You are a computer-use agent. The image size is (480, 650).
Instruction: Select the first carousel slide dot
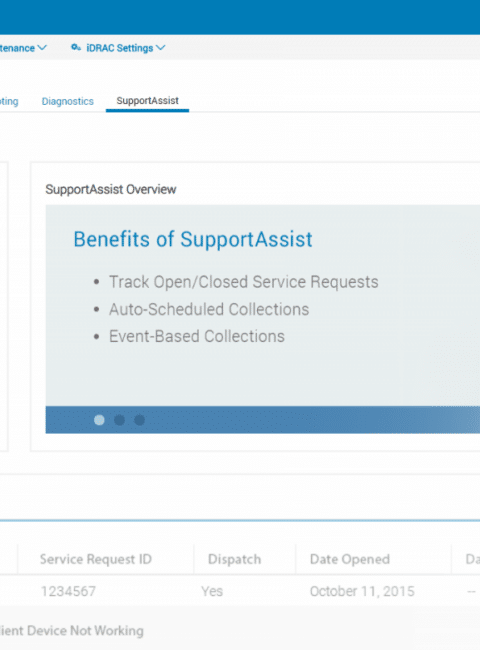pos(99,420)
